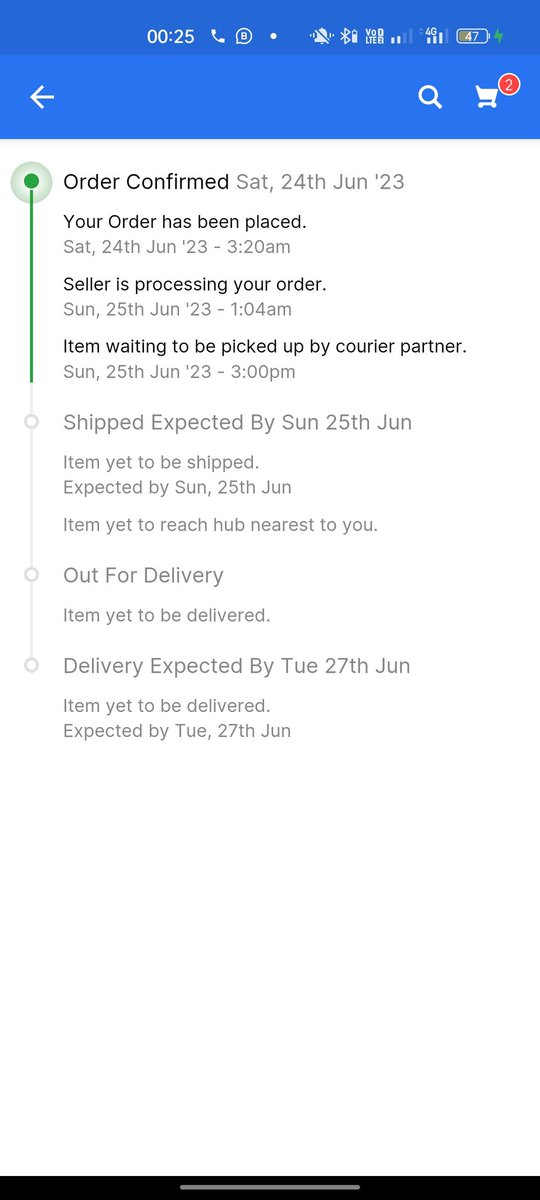Tap the back arrow icon
The image size is (540, 1200).
(42, 97)
